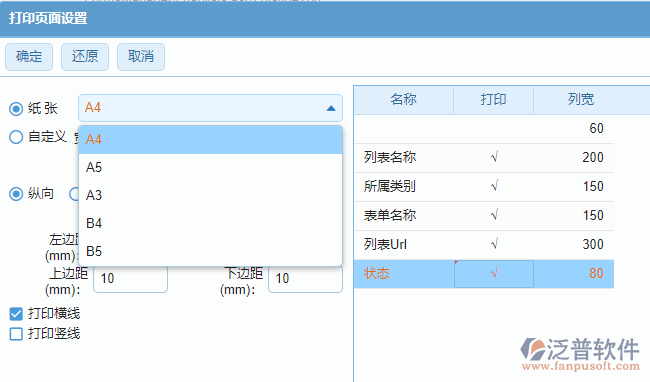Check the 打印竖线 checkbox
Screen dimensions: 650x382
click(16, 334)
